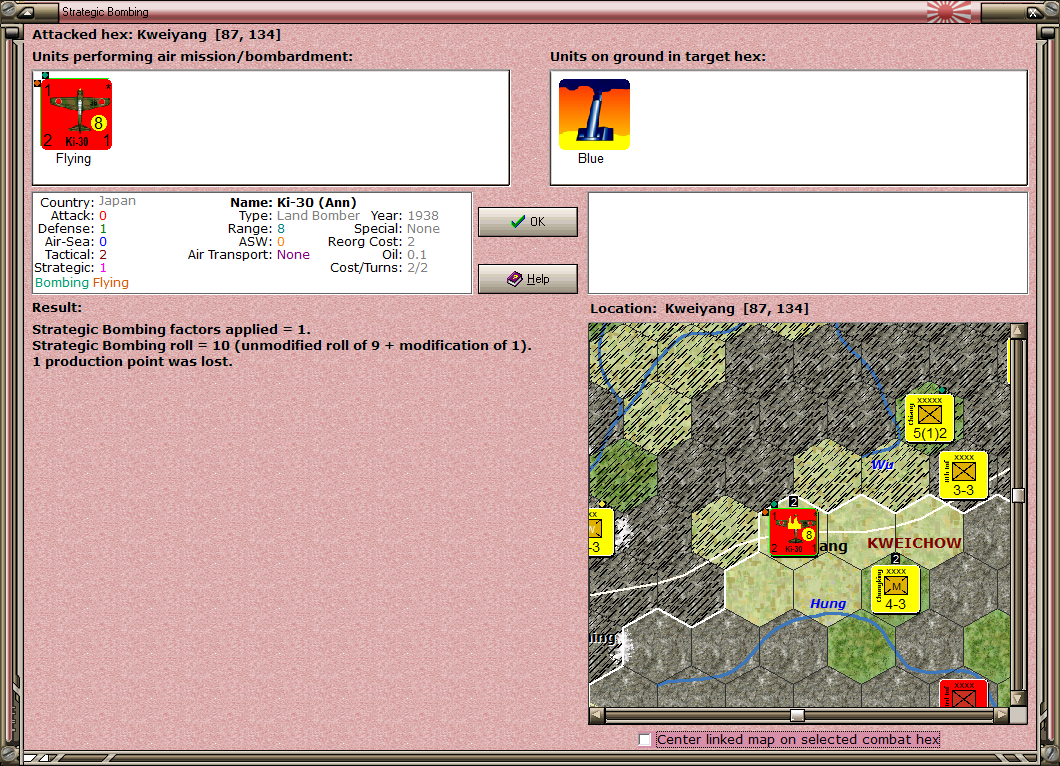This screenshot has height=766, width=1060.
Task: Click the "Country: Japan" stat
Action: pos(88,201)
